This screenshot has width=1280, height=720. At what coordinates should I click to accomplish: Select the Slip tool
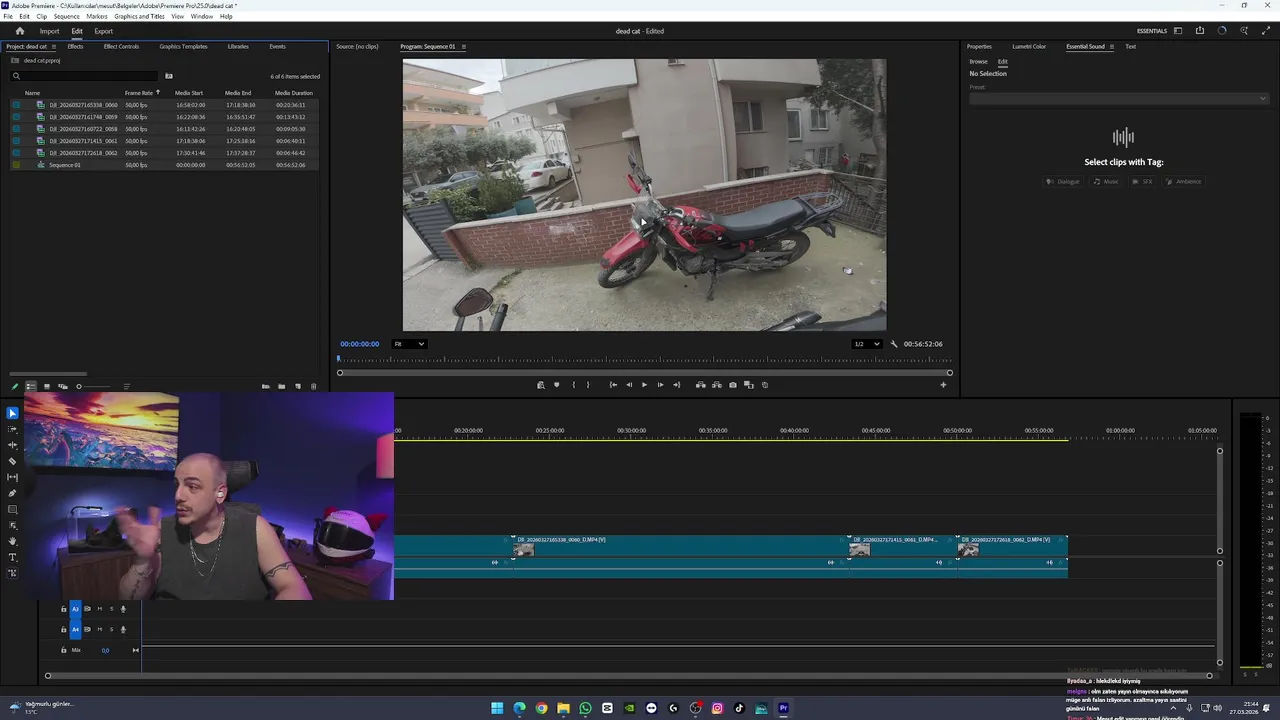(x=12, y=477)
